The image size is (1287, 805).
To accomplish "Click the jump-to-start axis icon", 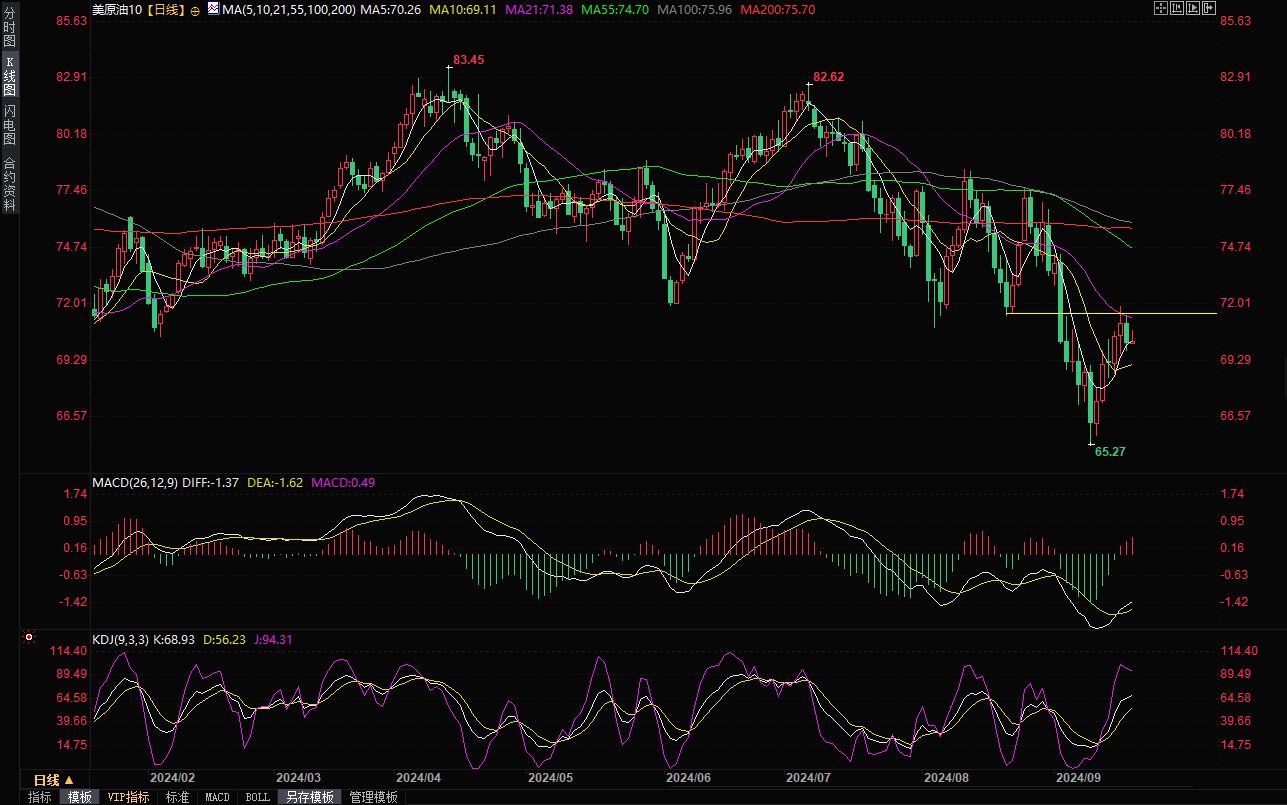I will click(1177, 8).
